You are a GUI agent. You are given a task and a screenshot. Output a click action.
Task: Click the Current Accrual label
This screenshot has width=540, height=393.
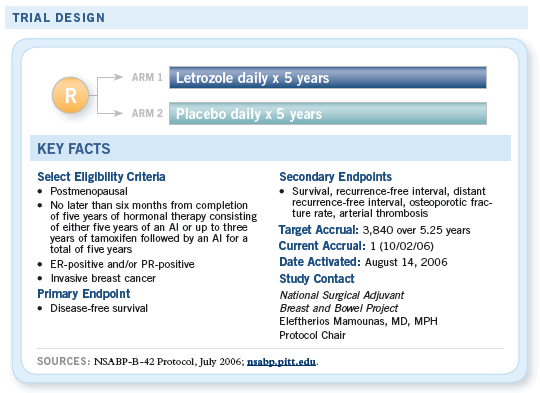pyautogui.click(x=322, y=246)
